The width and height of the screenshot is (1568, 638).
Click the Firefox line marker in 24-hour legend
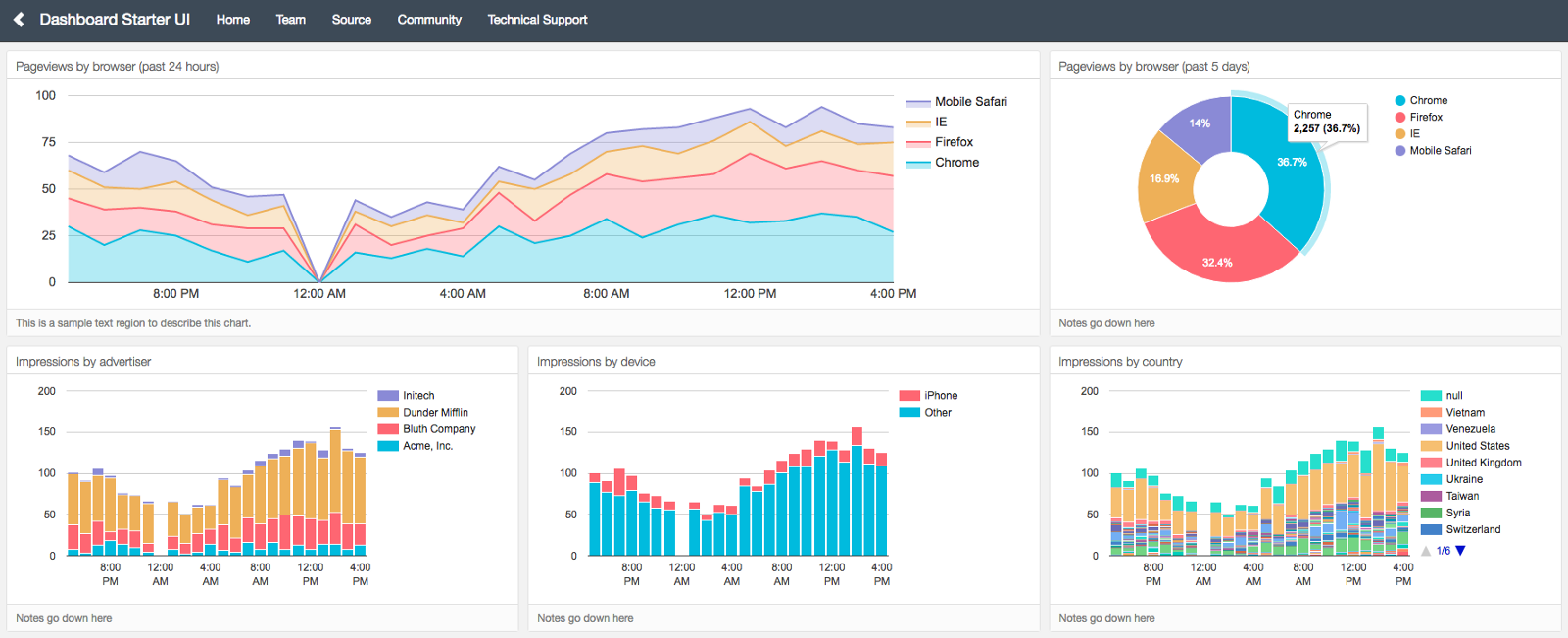(x=917, y=143)
